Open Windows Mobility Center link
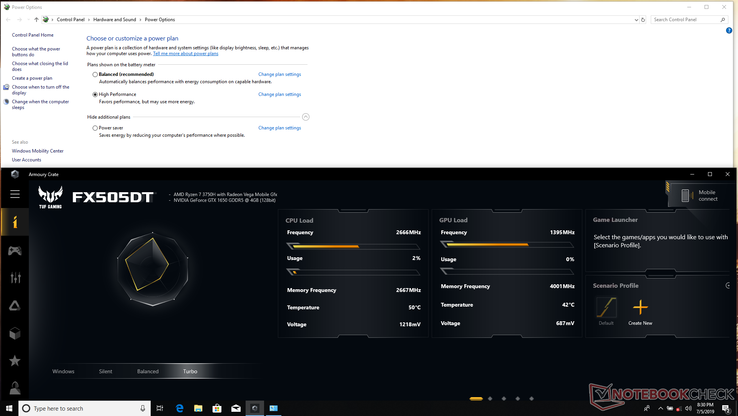Viewport: 738px width, 416px height. [38, 151]
